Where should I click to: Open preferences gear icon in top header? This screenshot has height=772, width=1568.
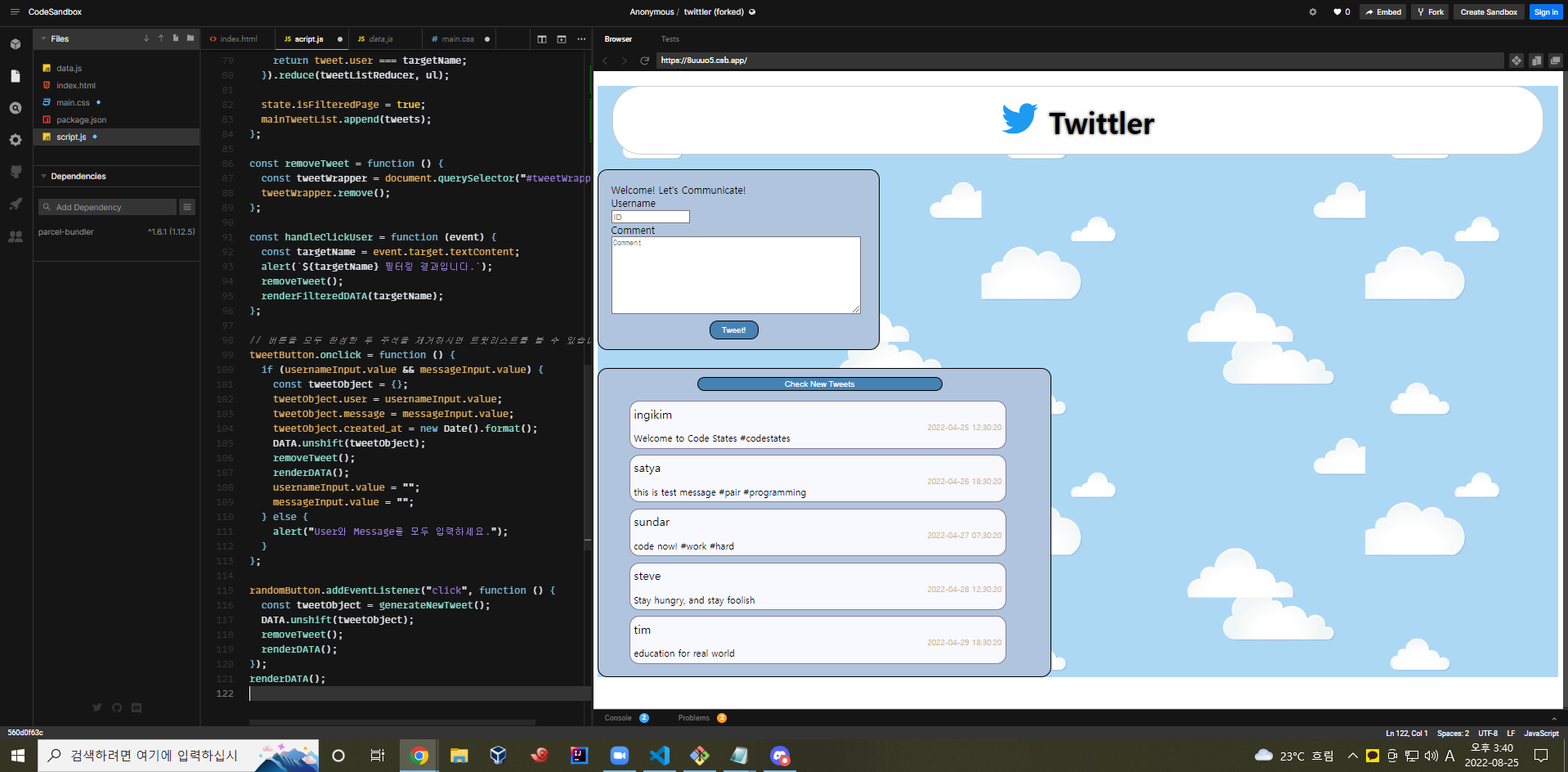point(1313,12)
